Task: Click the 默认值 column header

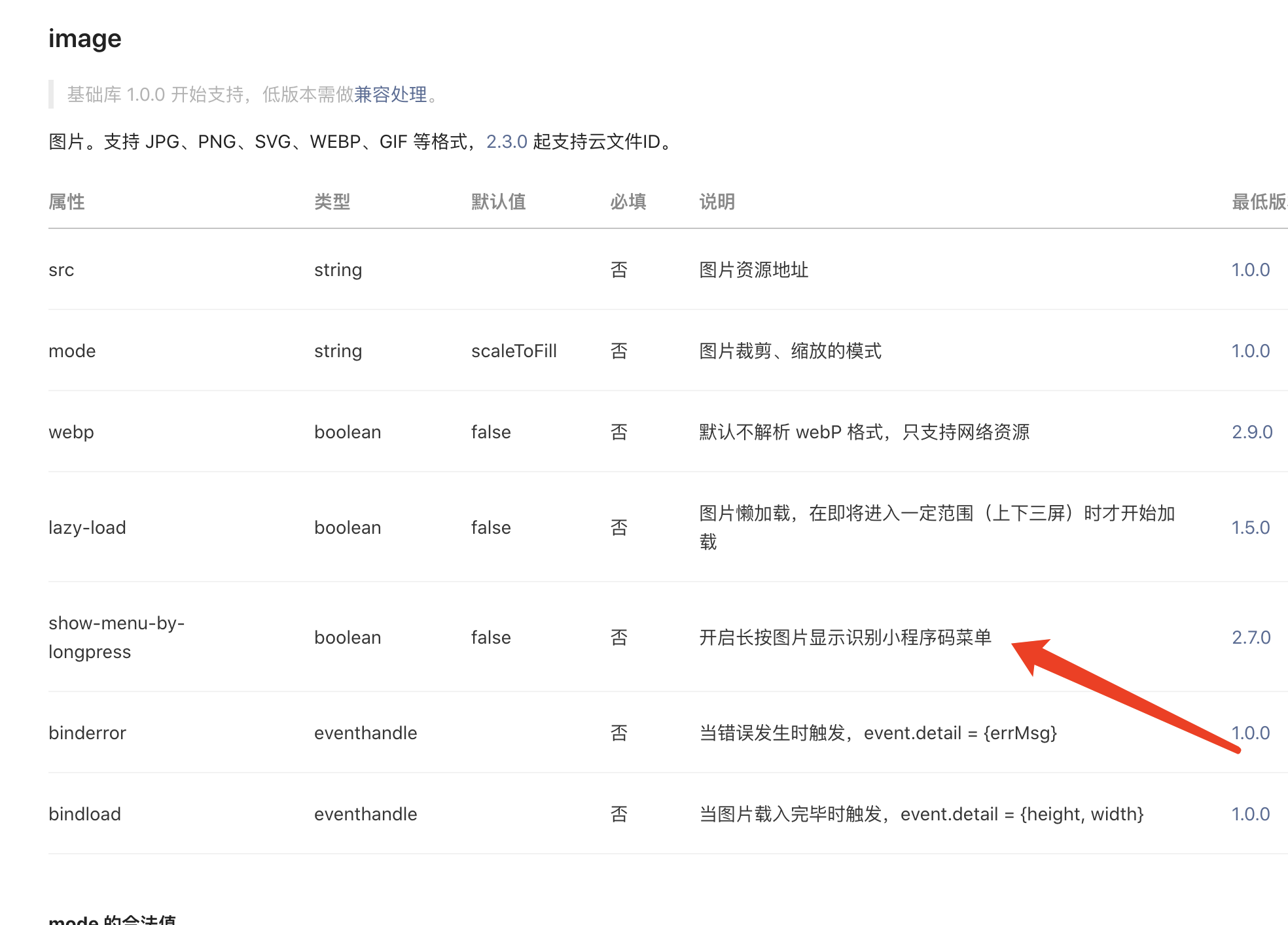Action: (498, 202)
